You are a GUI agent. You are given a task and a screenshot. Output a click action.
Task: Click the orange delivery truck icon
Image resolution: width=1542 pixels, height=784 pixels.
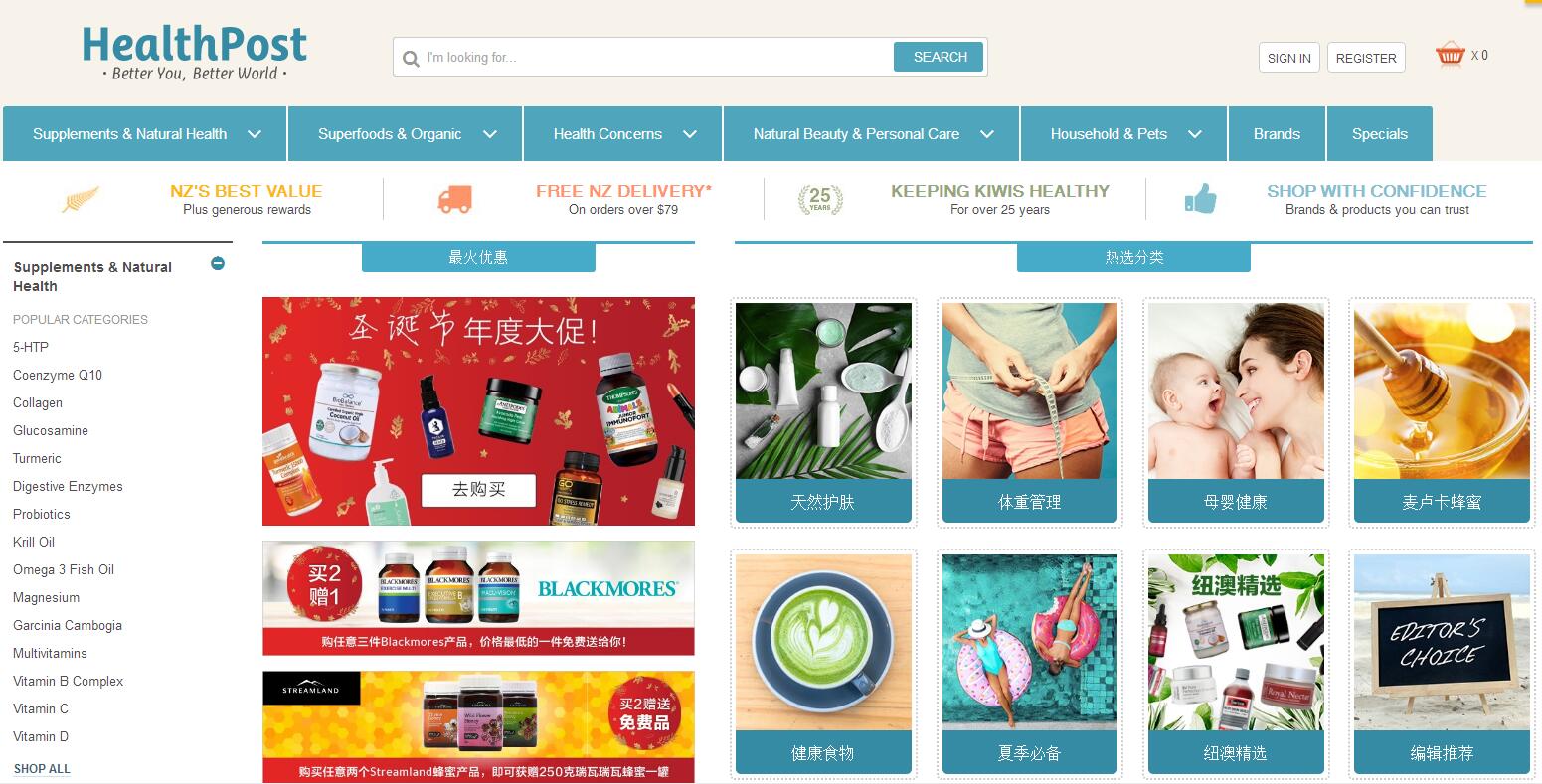(x=454, y=199)
